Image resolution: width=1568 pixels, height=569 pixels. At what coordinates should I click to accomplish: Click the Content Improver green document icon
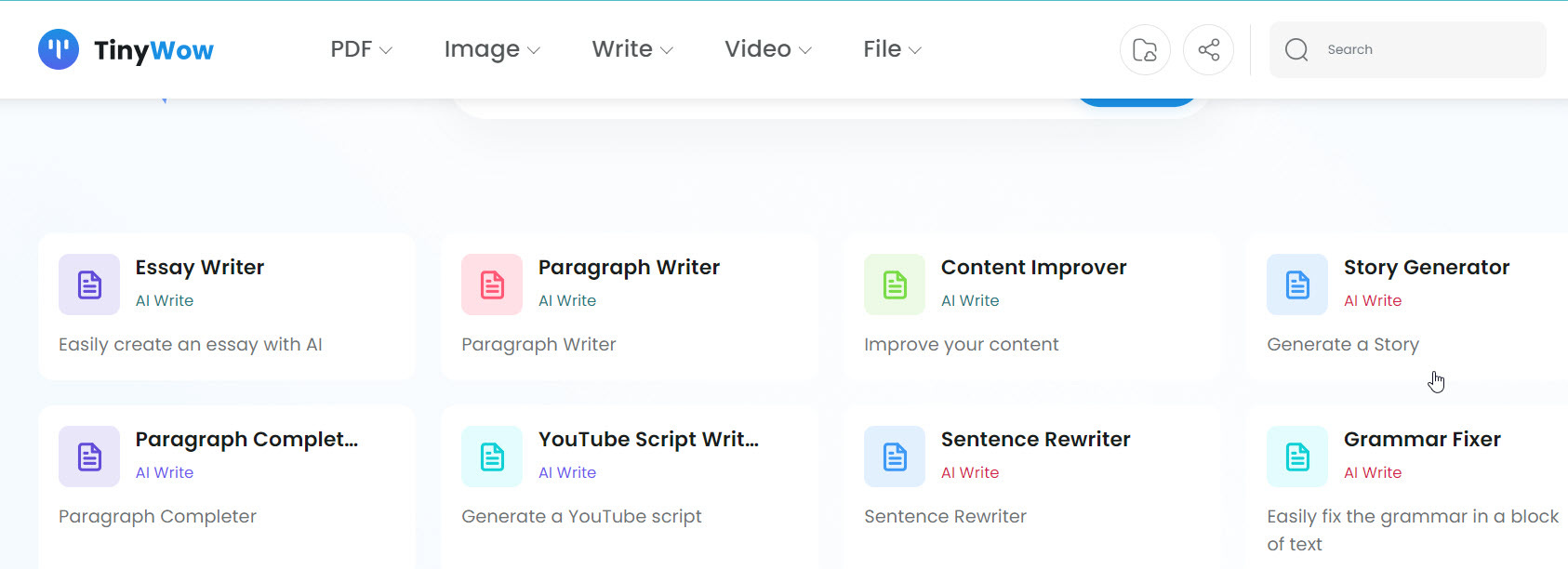tap(895, 284)
